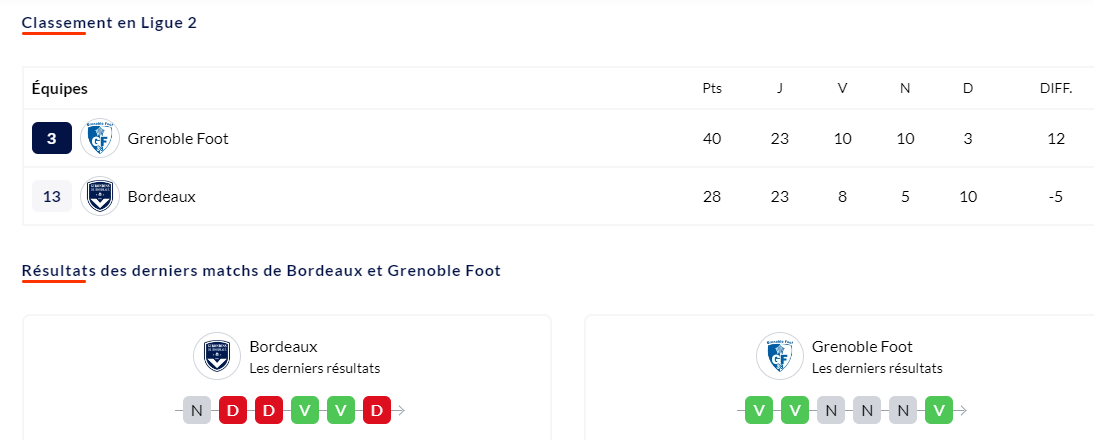
Task: Click Grenoble Foot name in results card
Action: point(862,346)
